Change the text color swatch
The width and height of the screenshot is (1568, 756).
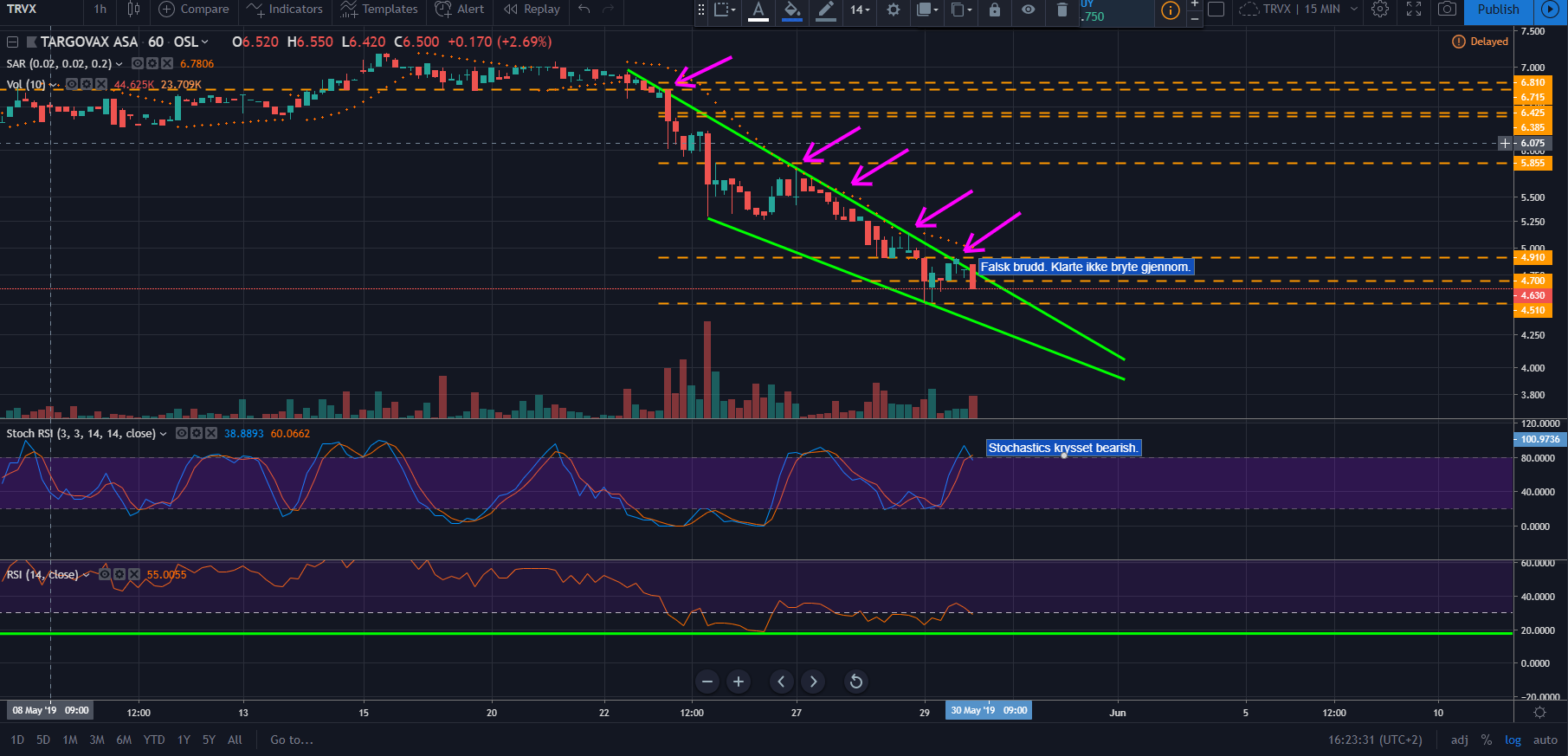tap(758, 10)
